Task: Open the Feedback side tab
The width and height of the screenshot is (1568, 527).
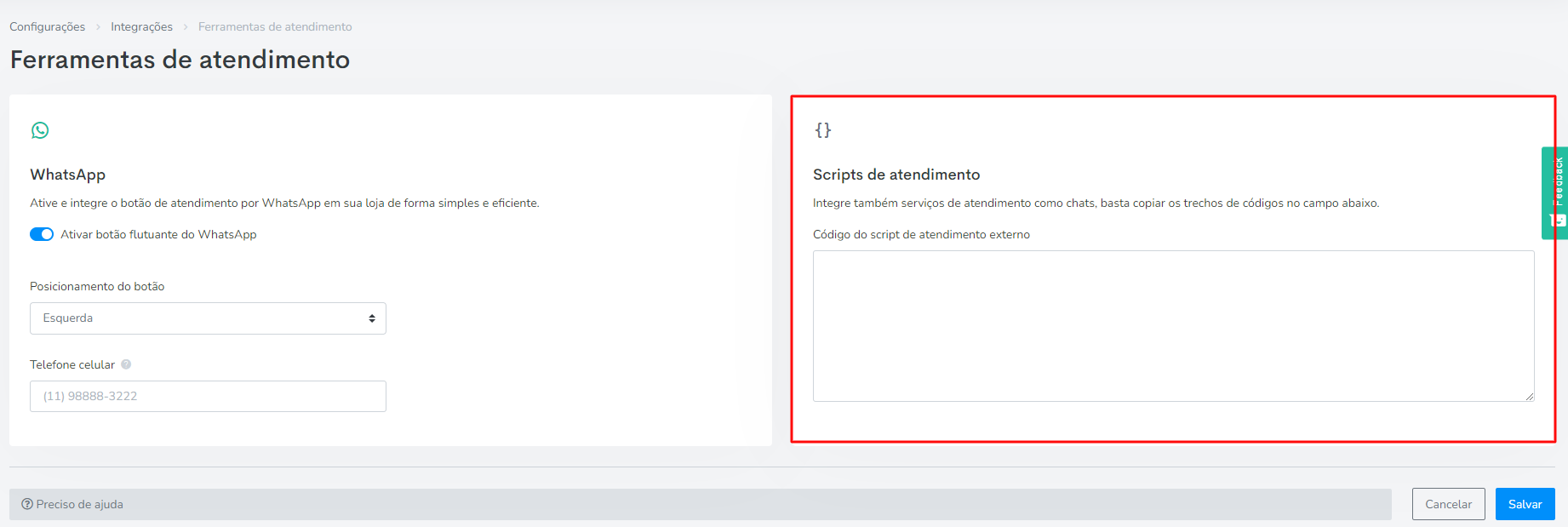Action: 1554,192
